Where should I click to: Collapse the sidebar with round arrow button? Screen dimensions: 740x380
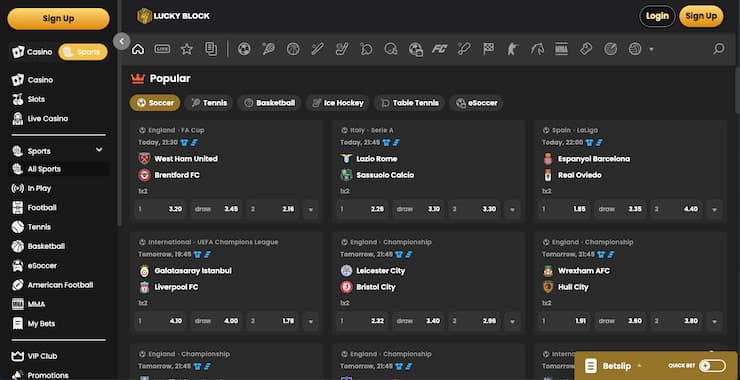coord(121,41)
